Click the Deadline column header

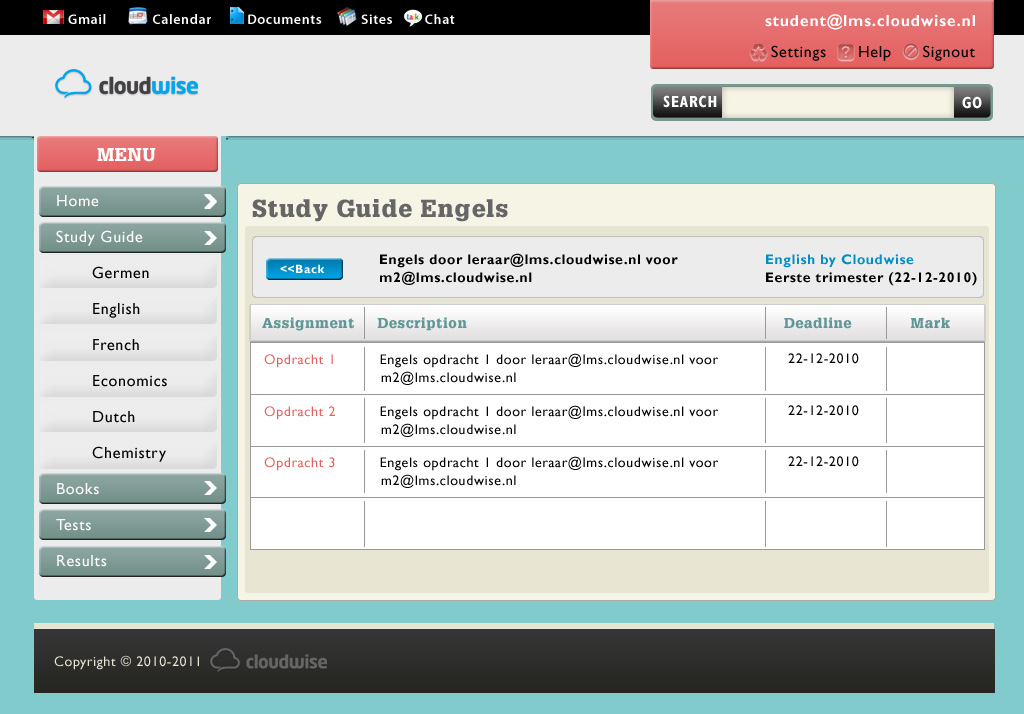pyautogui.click(x=818, y=323)
